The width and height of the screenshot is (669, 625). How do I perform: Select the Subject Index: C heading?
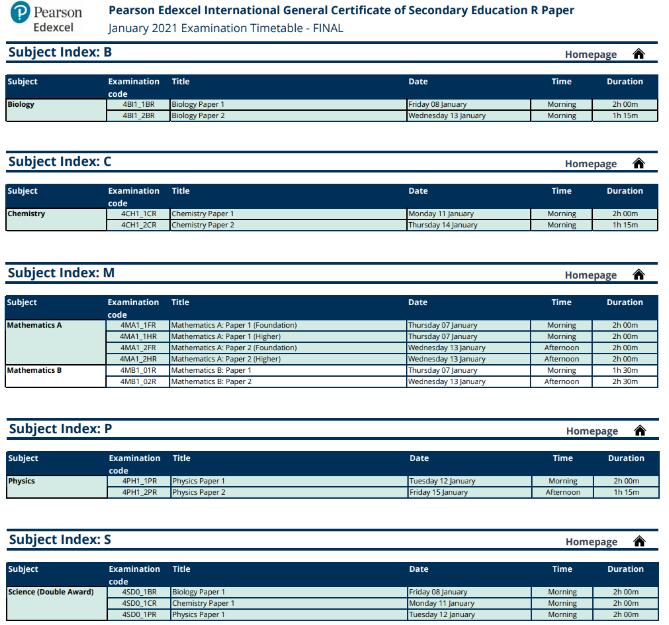[60, 161]
